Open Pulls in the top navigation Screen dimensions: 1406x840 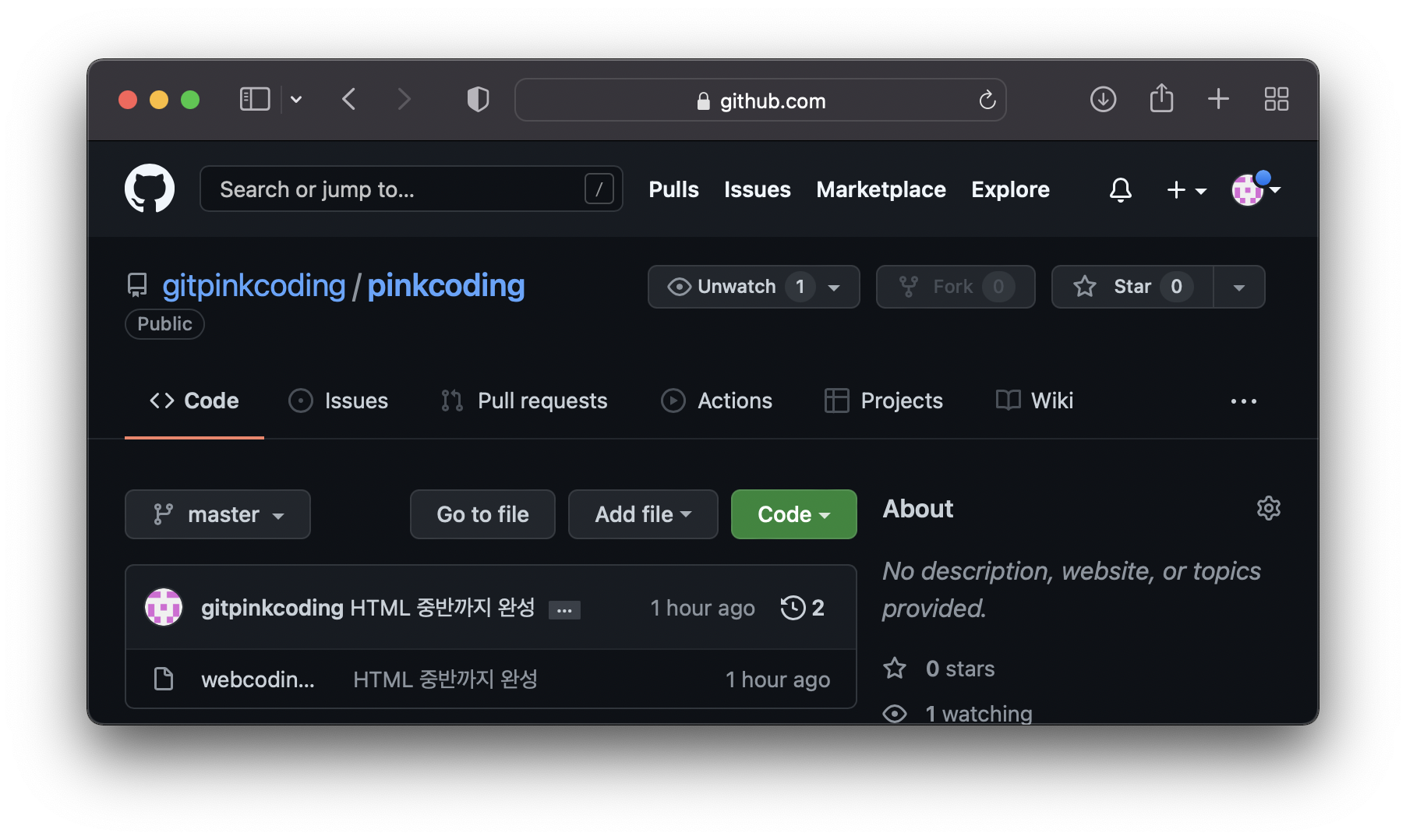click(x=673, y=189)
